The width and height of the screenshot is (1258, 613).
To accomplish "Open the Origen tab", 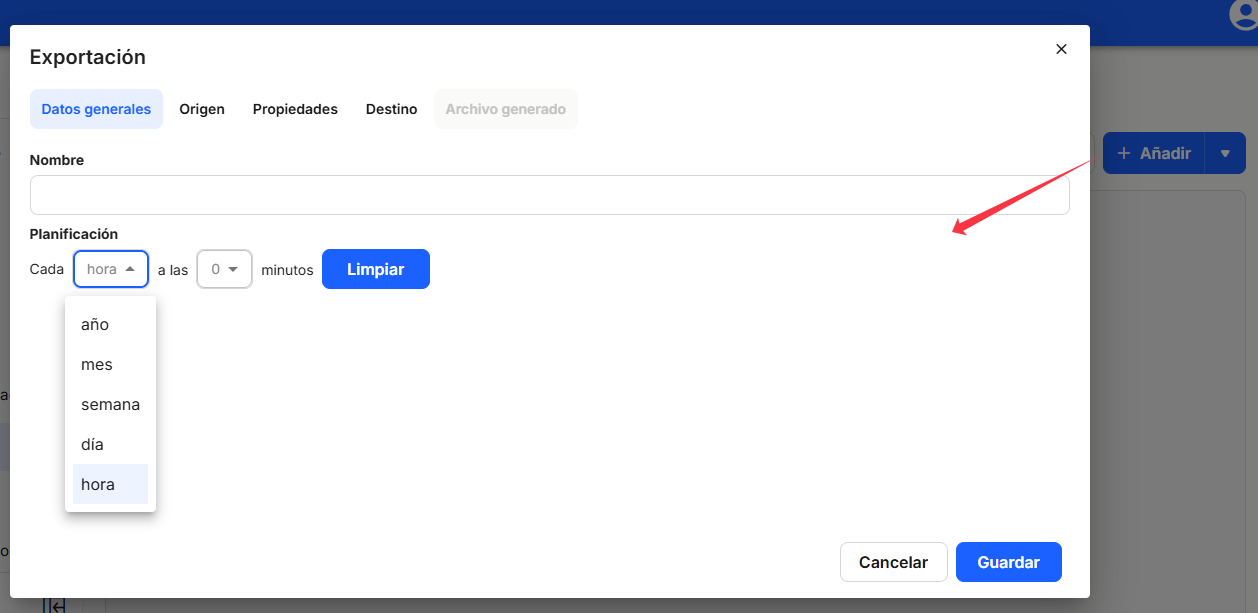I will [202, 109].
